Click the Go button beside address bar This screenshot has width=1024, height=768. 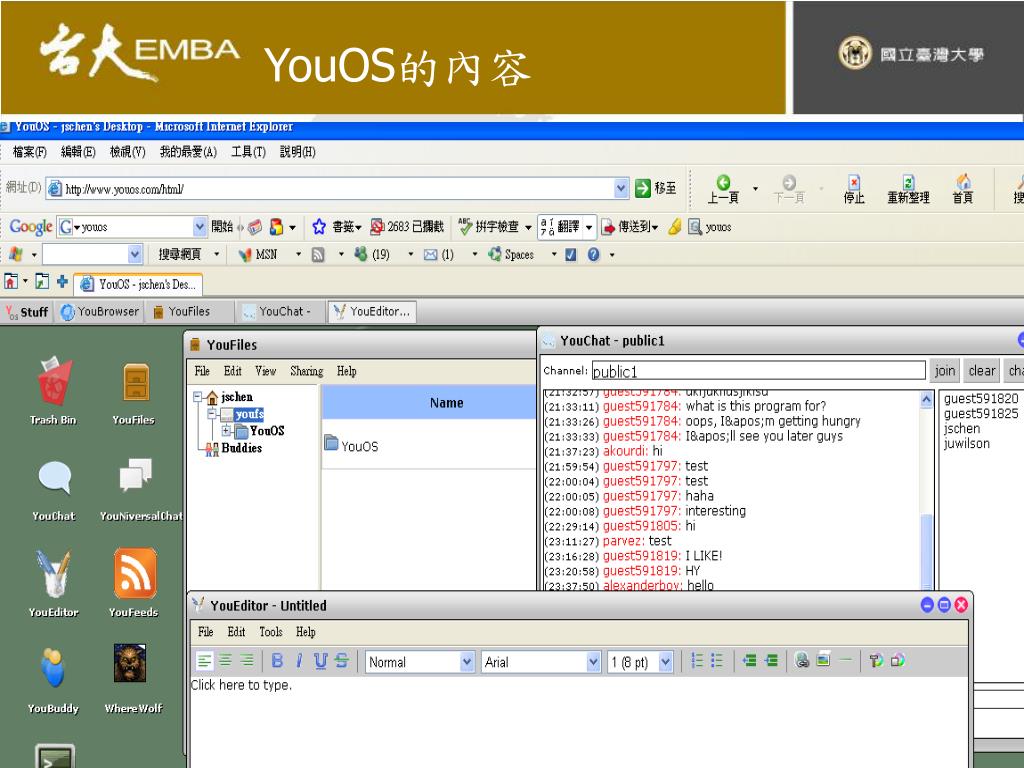pos(656,189)
